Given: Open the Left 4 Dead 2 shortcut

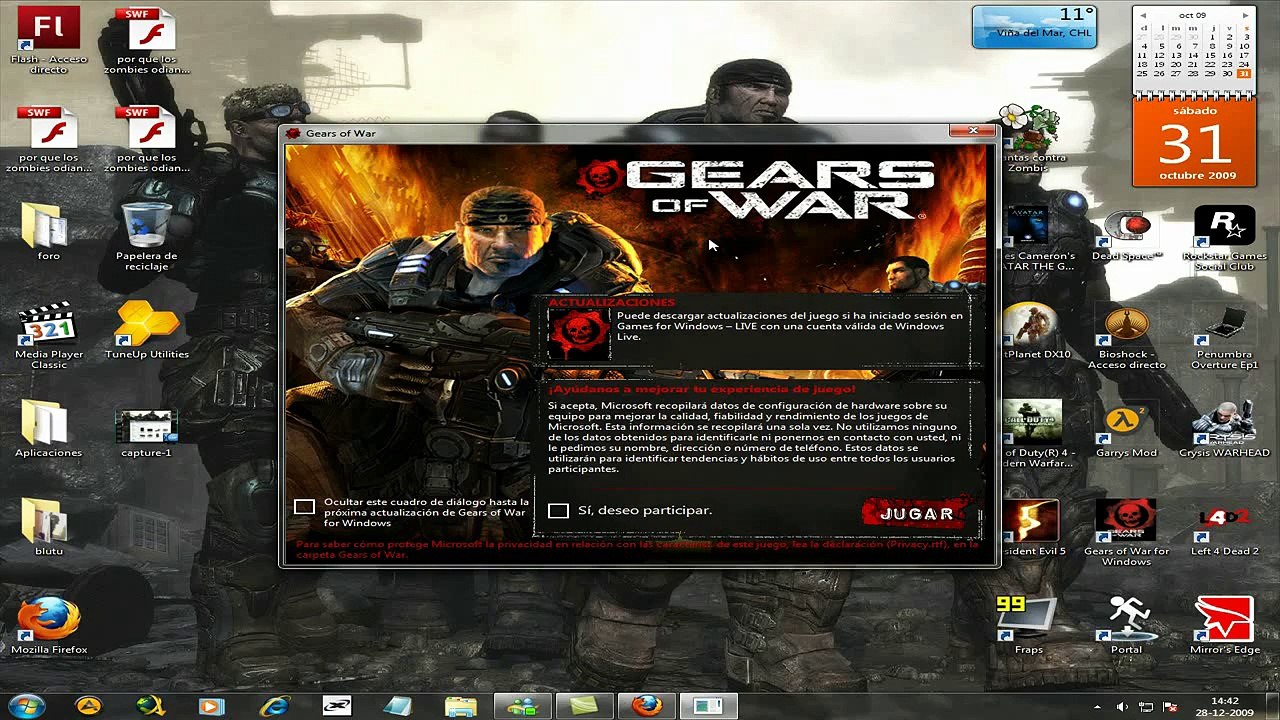Looking at the screenshot, I should click(1224, 529).
